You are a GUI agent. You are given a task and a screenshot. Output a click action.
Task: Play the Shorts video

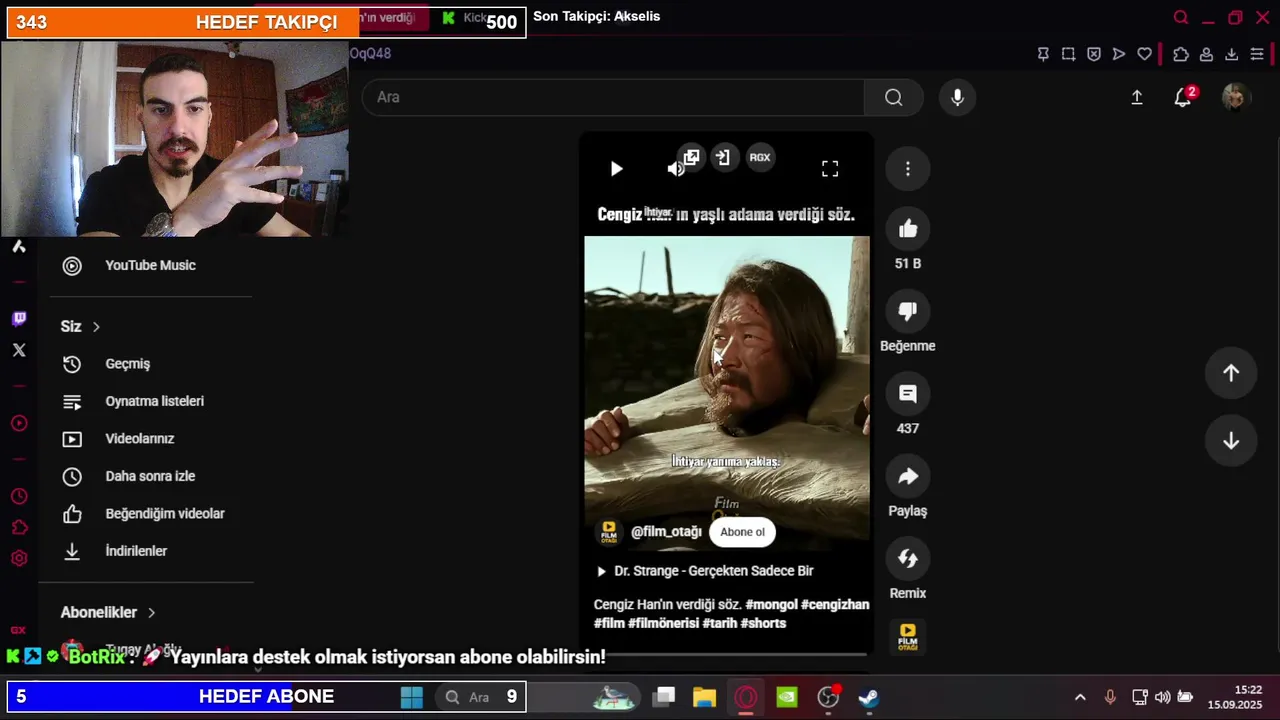coord(616,169)
